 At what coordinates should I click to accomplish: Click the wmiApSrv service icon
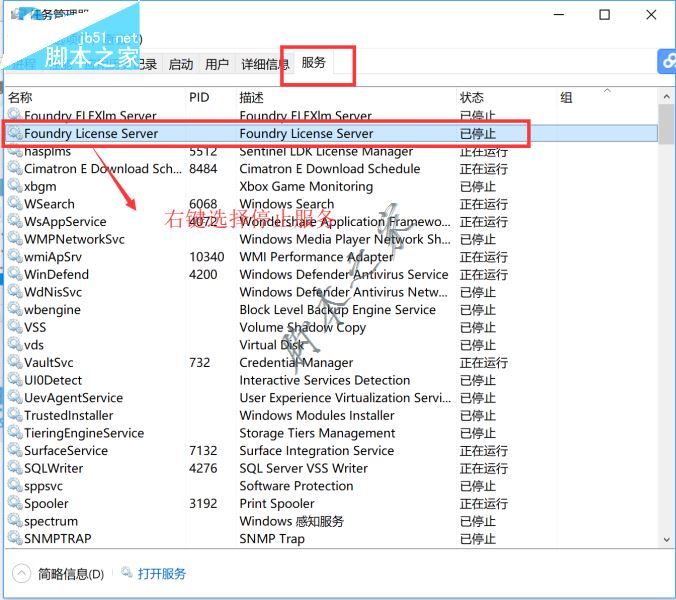coord(15,256)
